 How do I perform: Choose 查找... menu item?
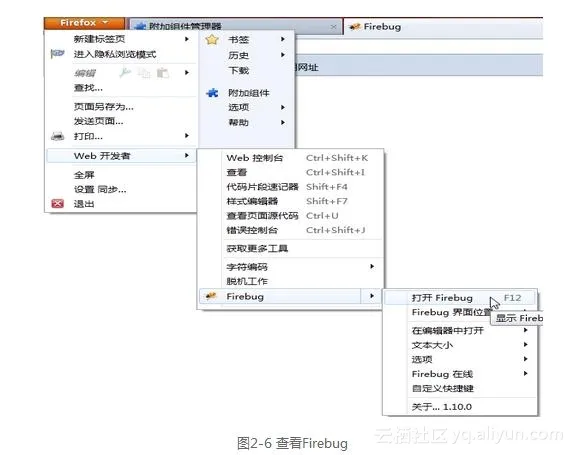pos(120,87)
